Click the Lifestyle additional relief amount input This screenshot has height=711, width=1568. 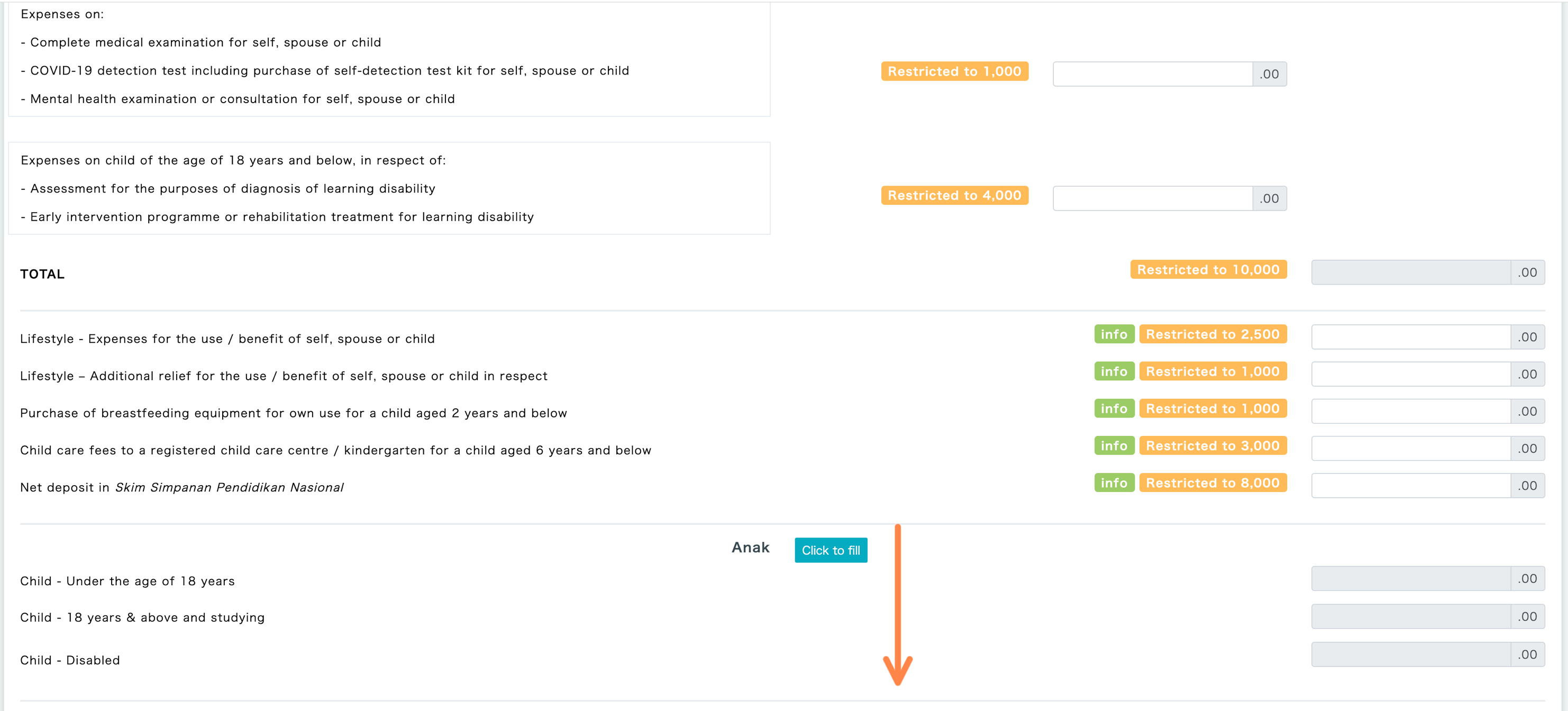[x=1410, y=374]
